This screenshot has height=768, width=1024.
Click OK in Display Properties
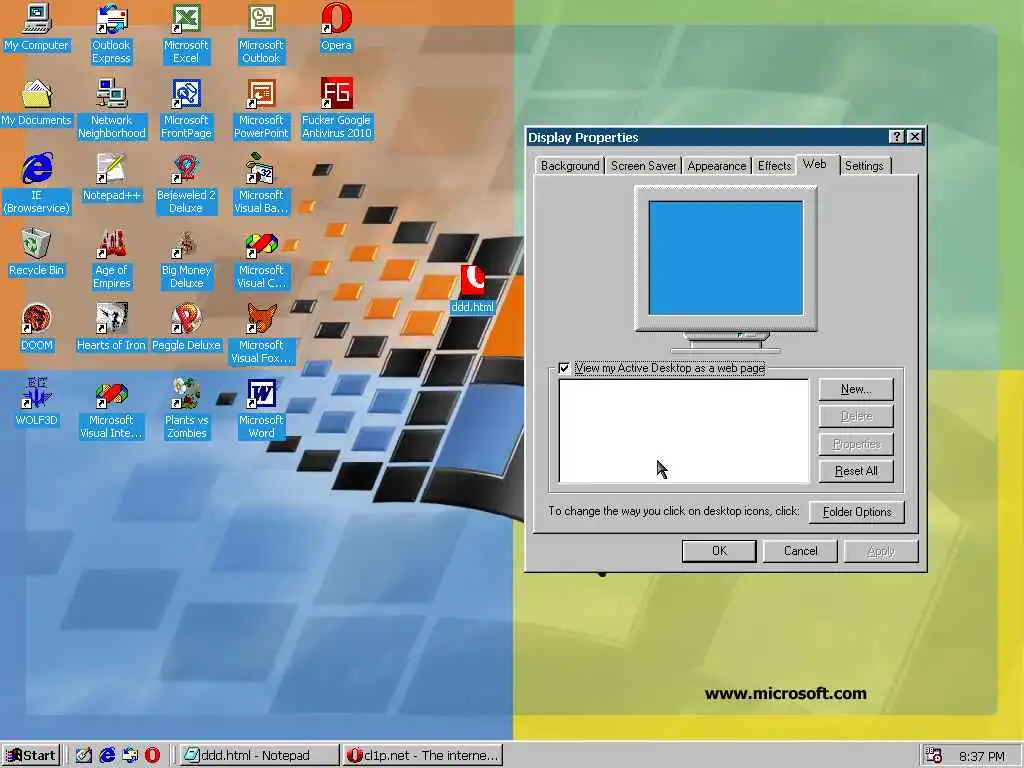point(719,551)
